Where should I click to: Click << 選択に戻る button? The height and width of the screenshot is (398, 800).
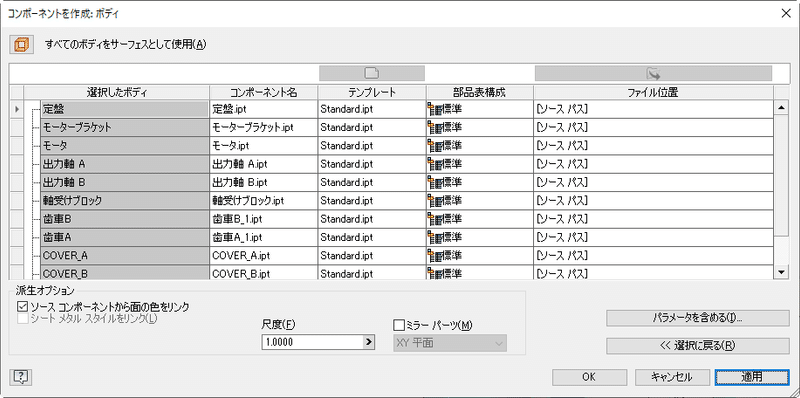pyautogui.click(x=697, y=345)
